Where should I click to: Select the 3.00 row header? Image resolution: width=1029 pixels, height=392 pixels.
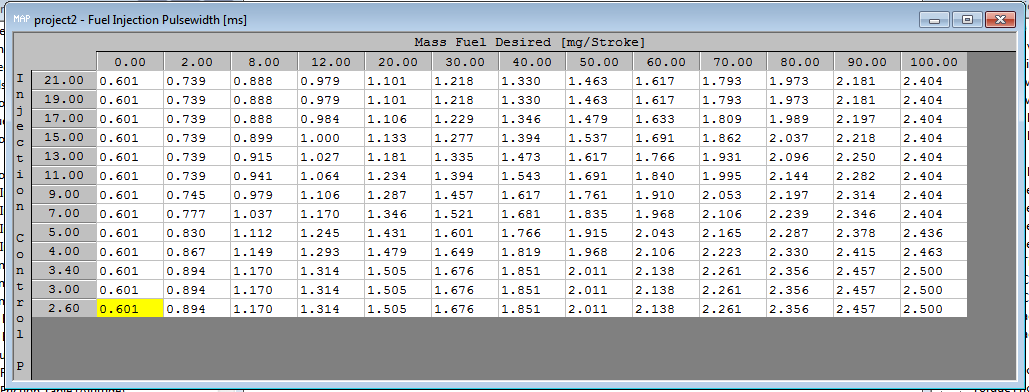[x=64, y=290]
